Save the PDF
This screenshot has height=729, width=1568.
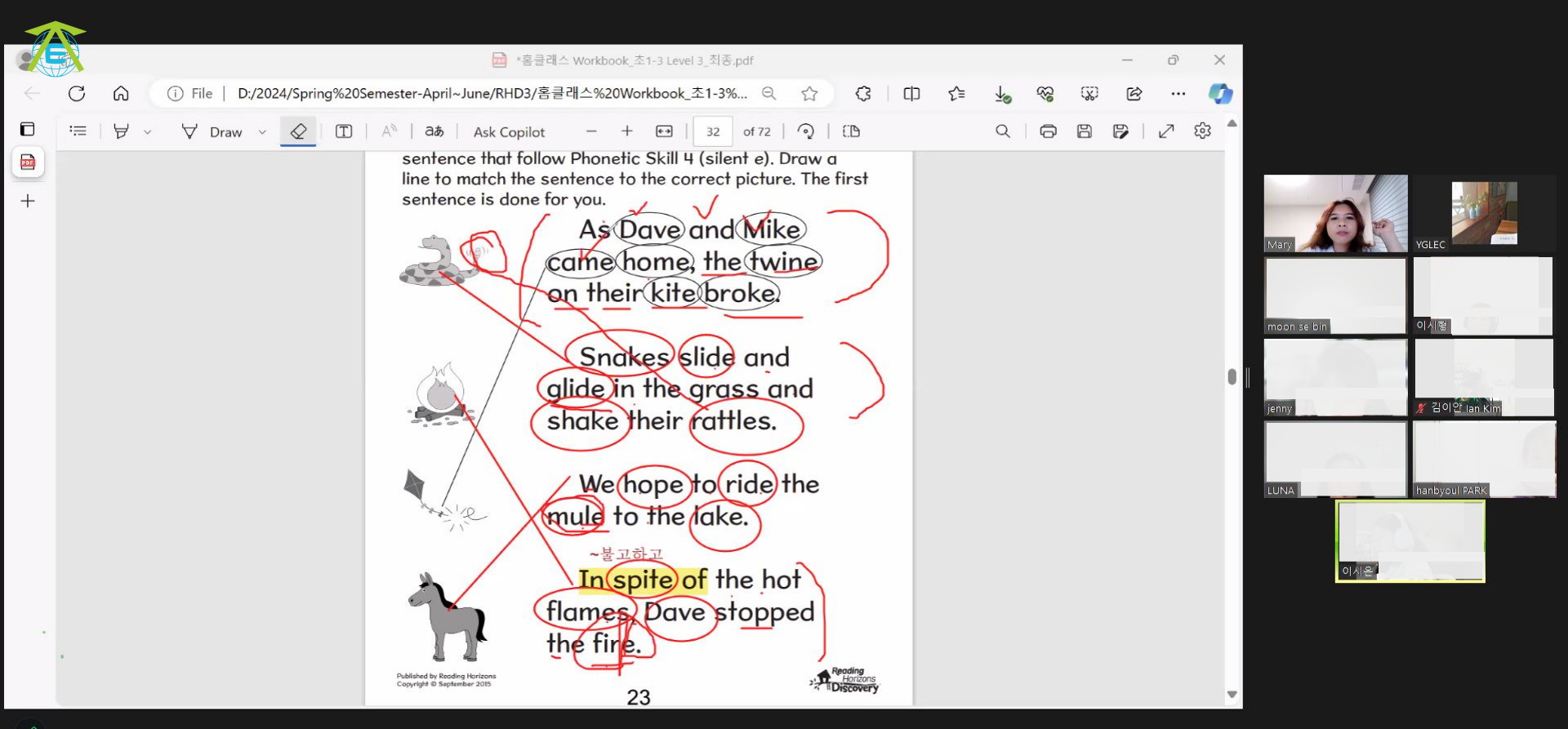1084,131
